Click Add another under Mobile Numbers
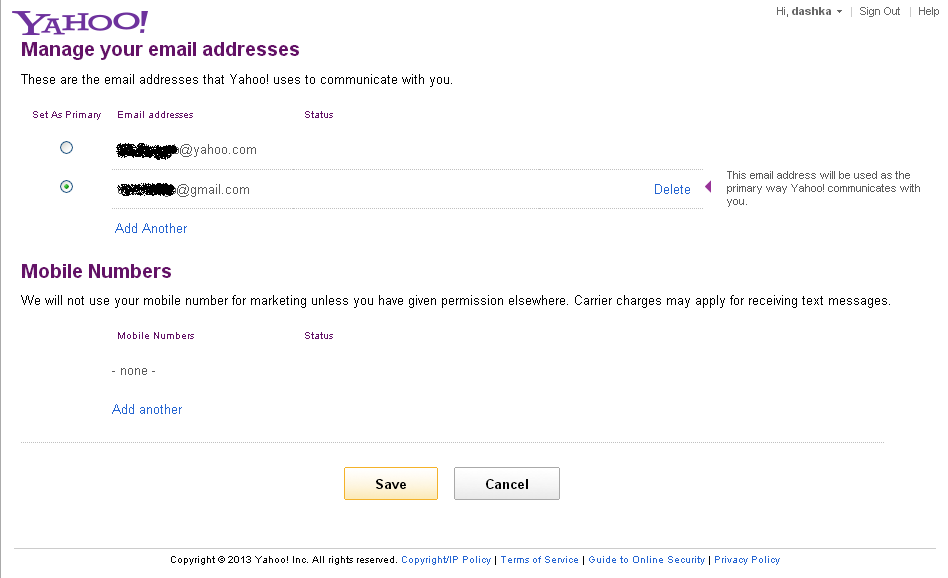The width and height of the screenshot is (948, 578). coord(147,409)
